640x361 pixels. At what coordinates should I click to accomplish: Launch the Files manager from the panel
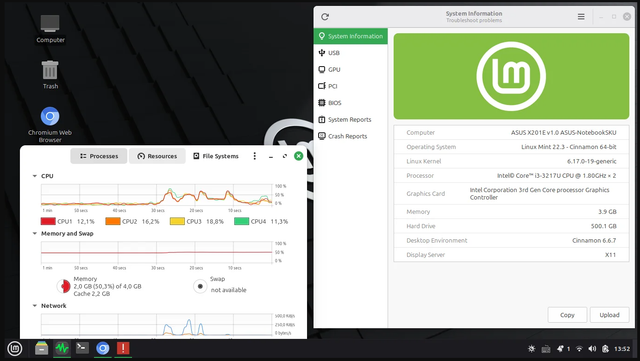(41, 348)
